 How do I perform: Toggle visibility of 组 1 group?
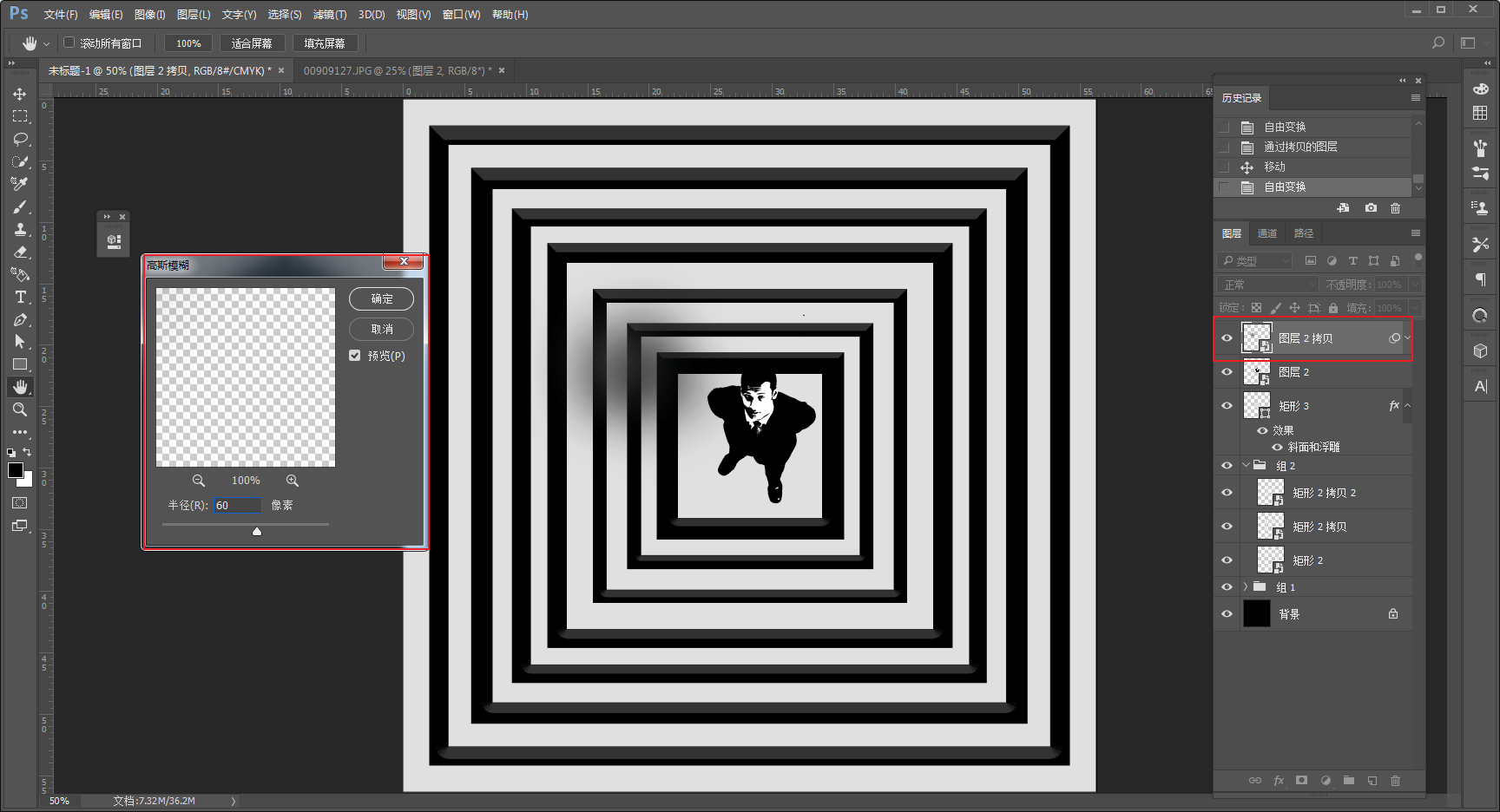click(x=1227, y=587)
